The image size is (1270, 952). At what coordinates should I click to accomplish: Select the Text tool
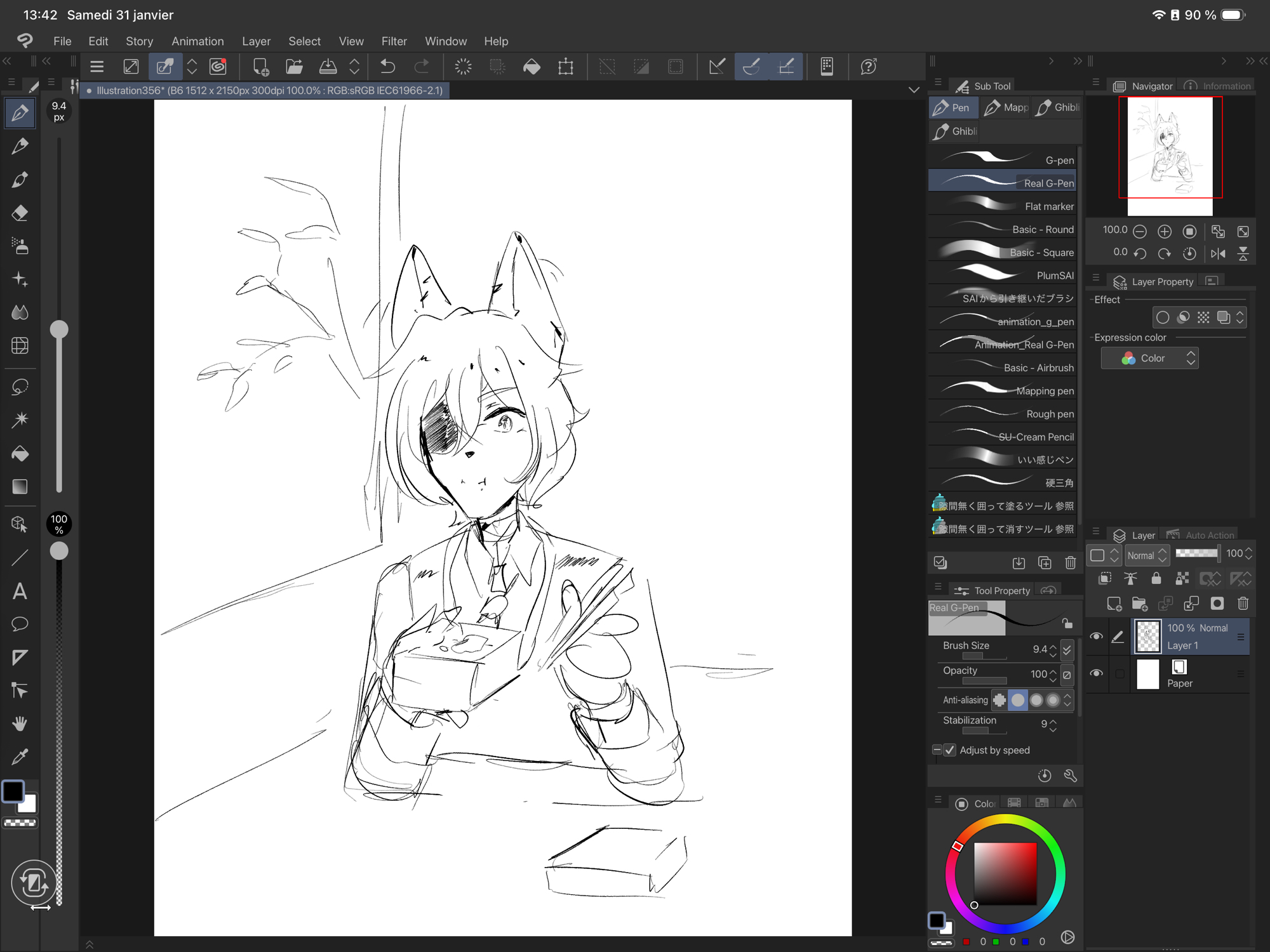coord(20,592)
